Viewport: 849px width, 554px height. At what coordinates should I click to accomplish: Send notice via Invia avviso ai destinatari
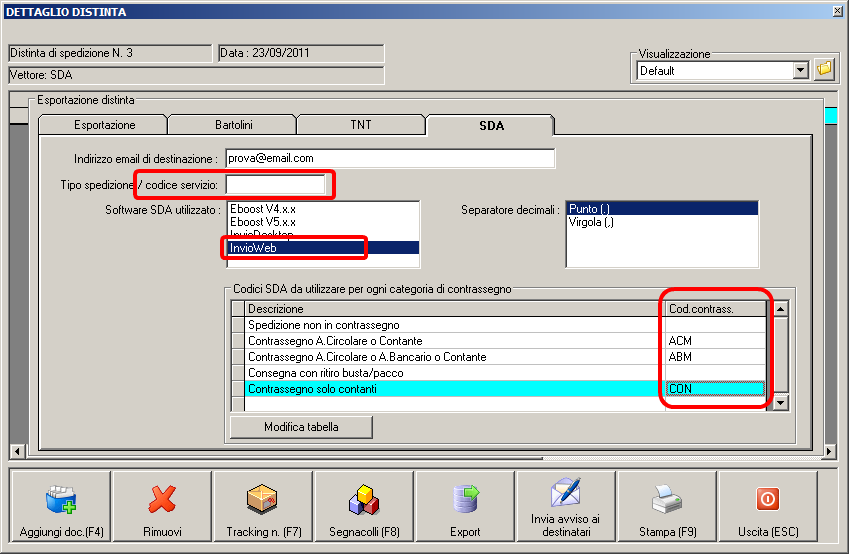point(565,506)
